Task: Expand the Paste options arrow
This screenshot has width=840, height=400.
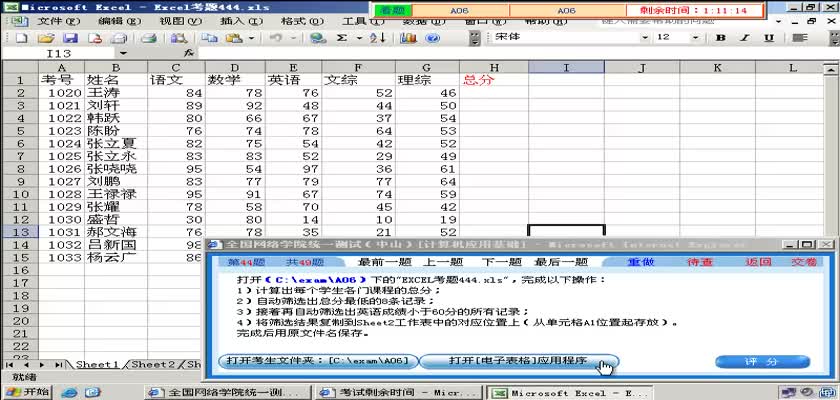Action: 251,38
